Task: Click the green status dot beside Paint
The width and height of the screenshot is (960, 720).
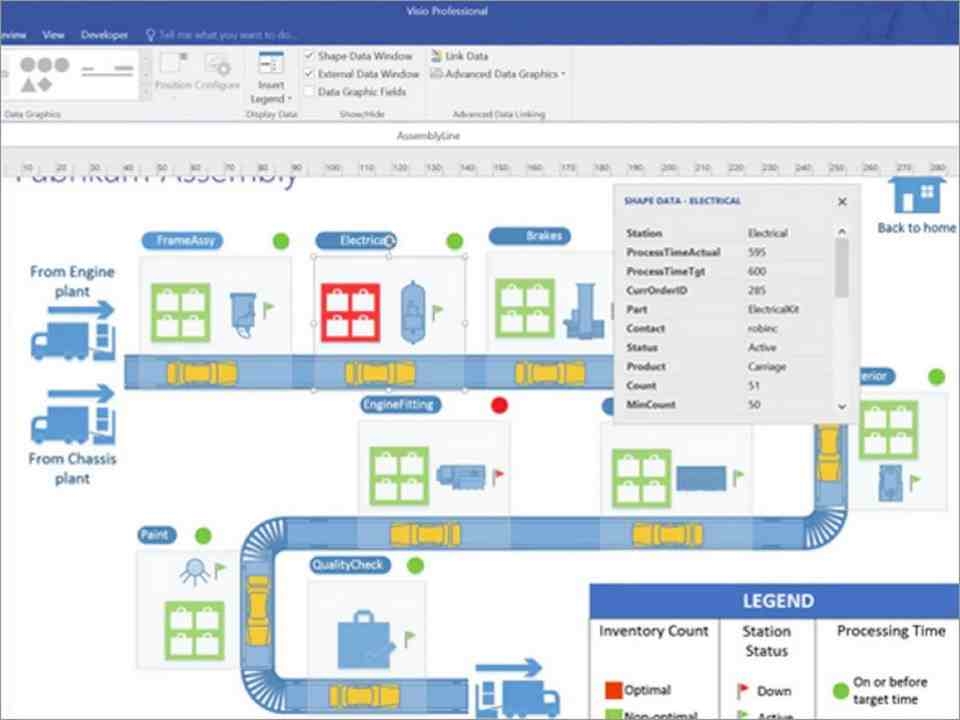Action: 203,536
